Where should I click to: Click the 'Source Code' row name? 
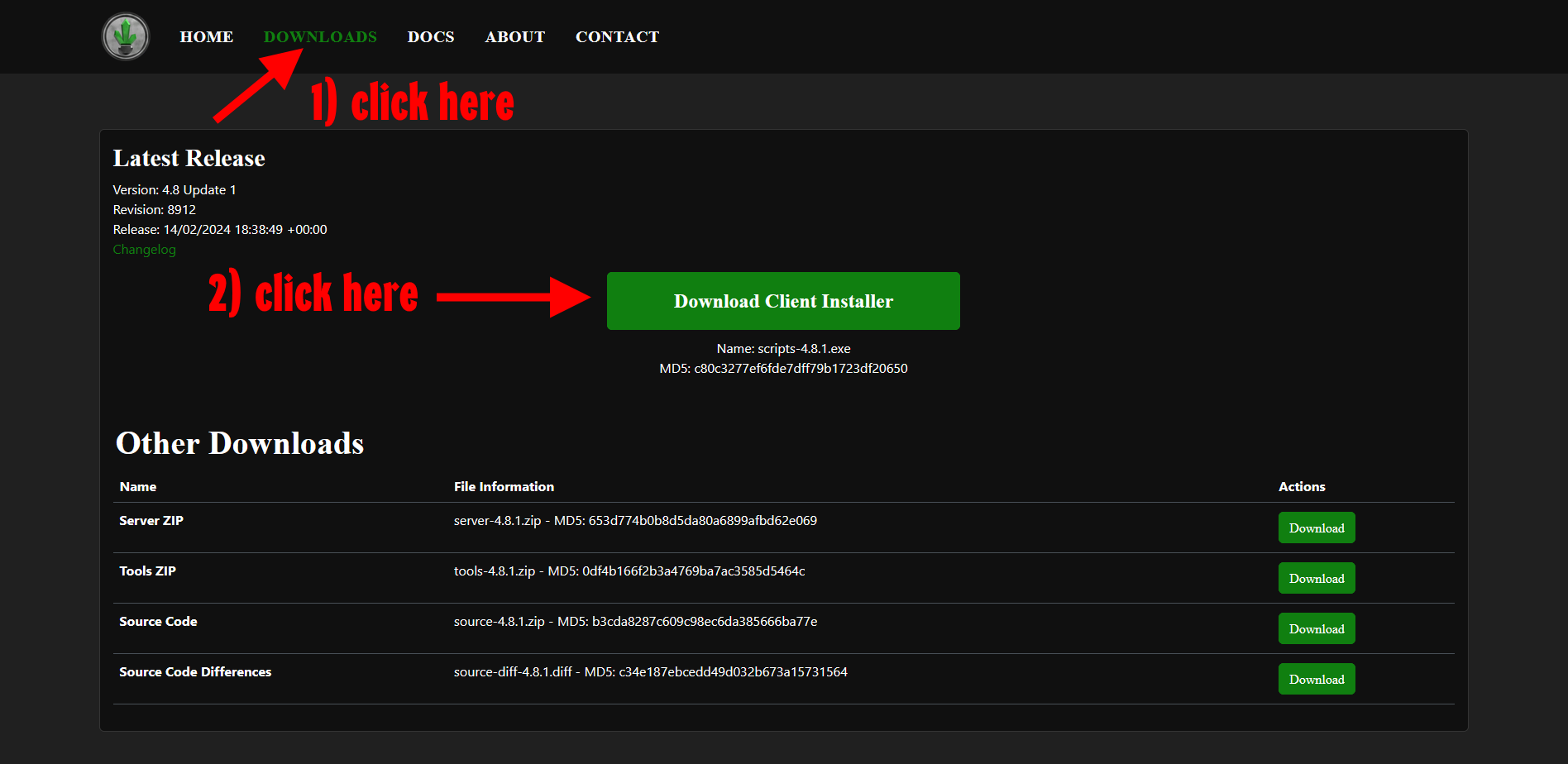click(x=158, y=622)
